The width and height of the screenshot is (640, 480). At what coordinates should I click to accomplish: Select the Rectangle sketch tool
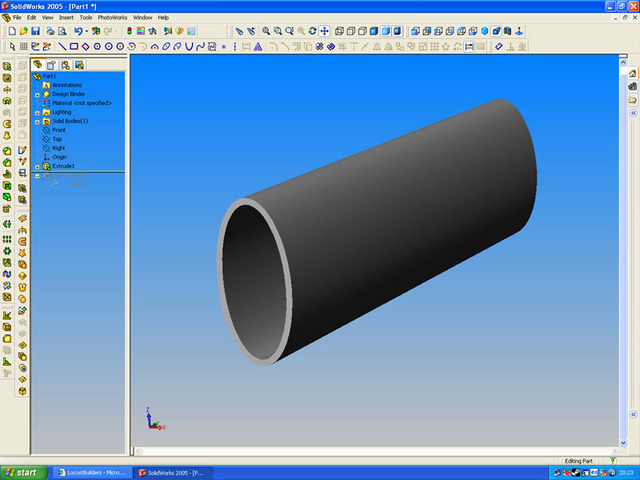tap(74, 47)
